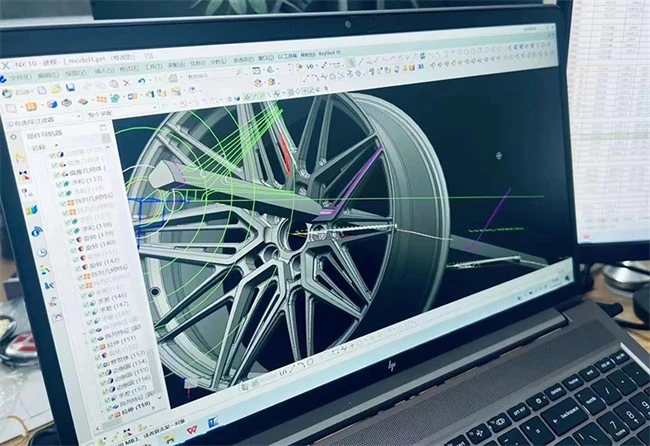Open the Undo history dropdown arrow
The image size is (650, 446).
pos(149,81)
